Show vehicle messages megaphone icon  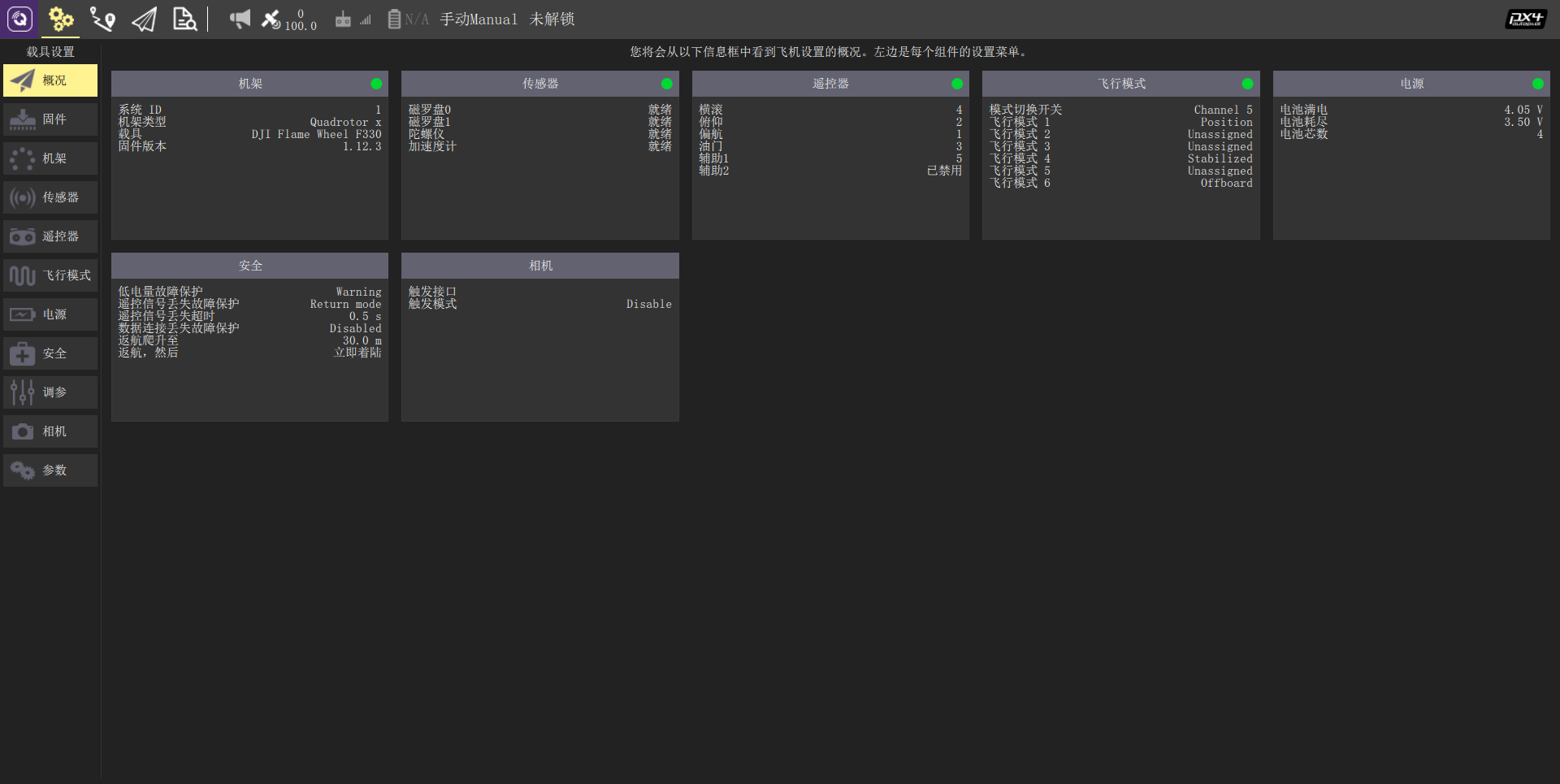point(240,19)
